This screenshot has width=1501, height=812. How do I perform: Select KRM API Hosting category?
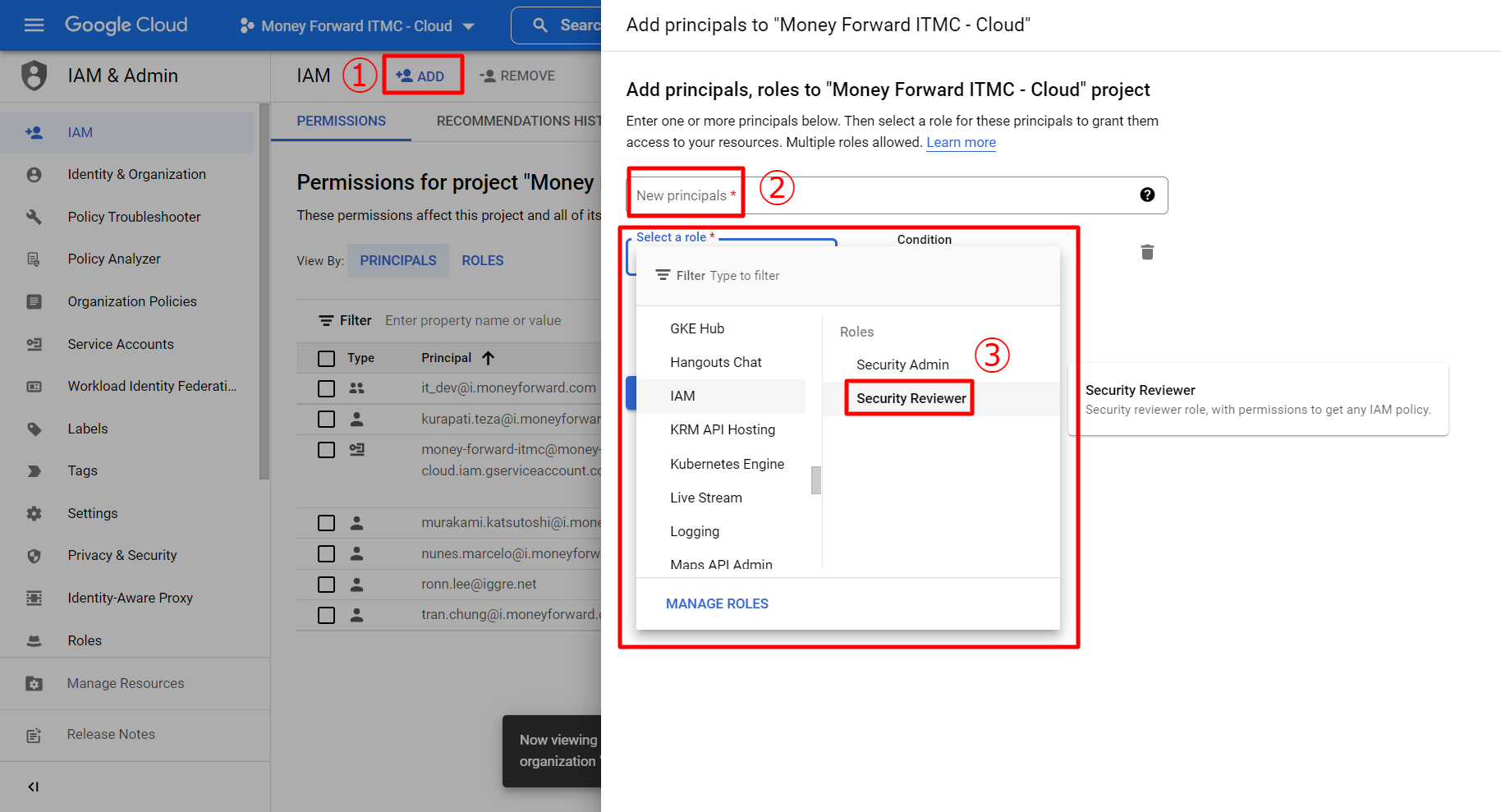pos(721,429)
